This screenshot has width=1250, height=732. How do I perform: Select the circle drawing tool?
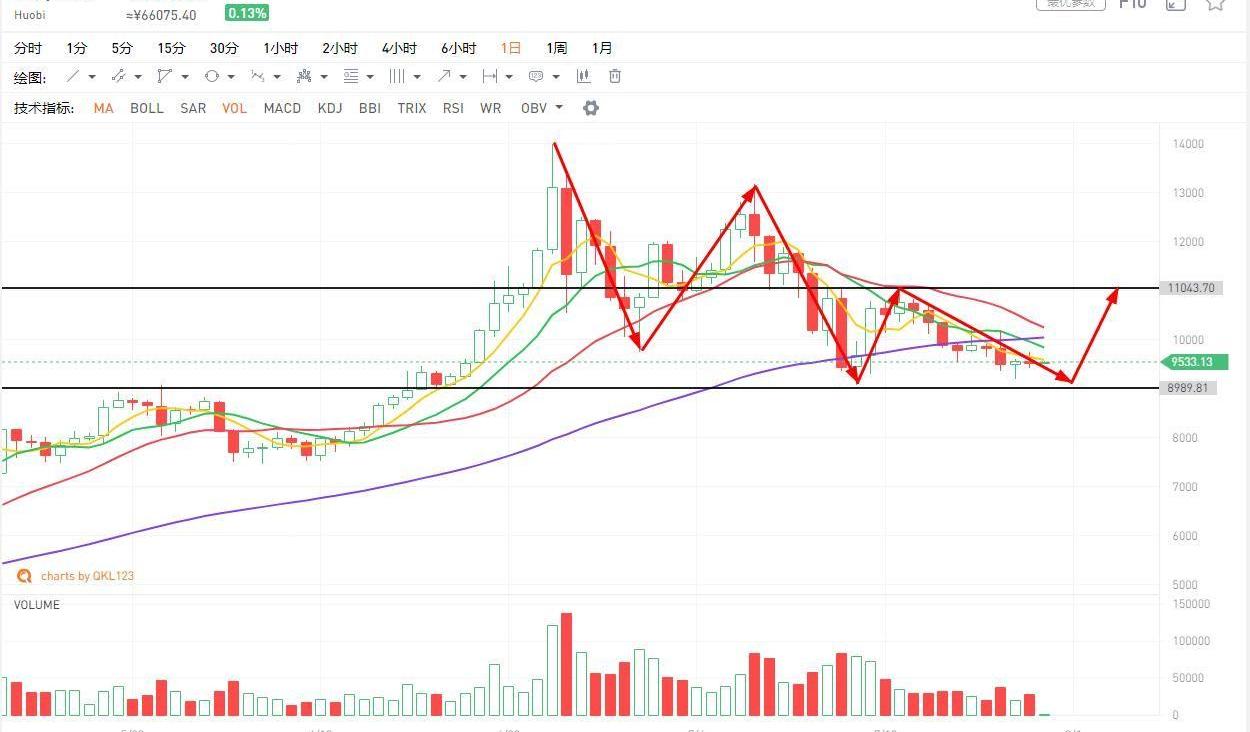(x=211, y=77)
